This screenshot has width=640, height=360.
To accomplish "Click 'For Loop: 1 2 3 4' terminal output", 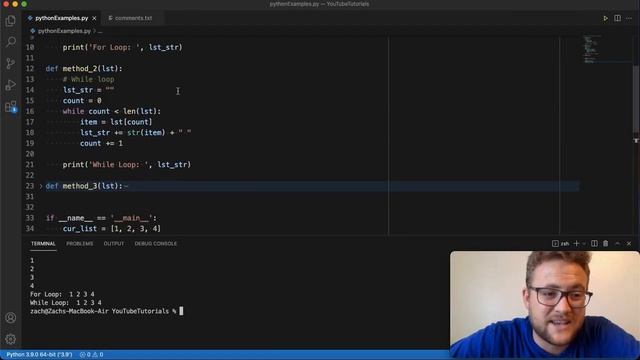I will click(62, 294).
